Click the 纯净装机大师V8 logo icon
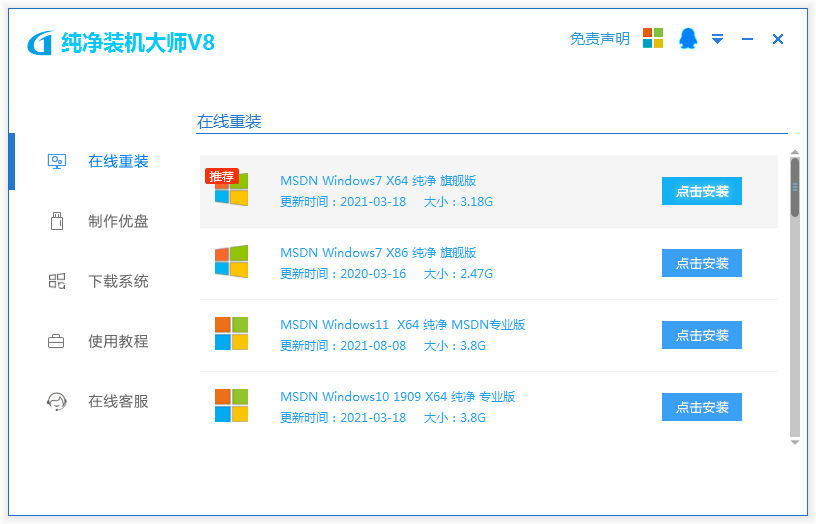 coord(41,43)
